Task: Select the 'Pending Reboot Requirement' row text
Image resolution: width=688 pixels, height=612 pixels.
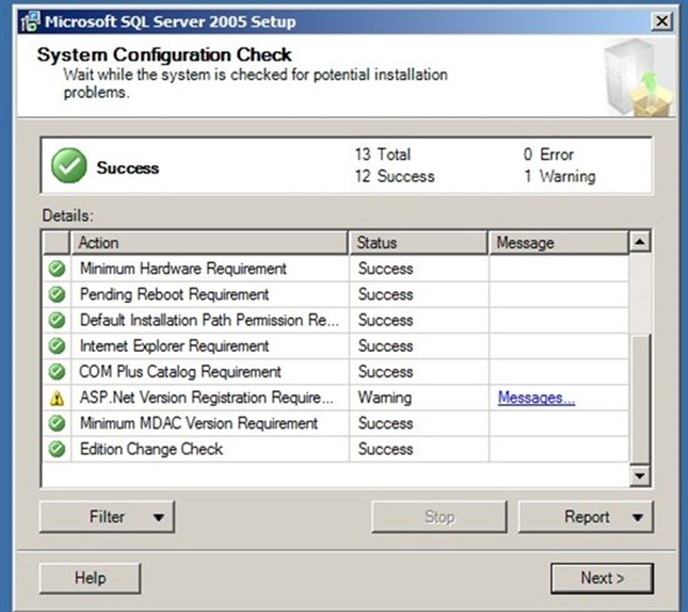Action: point(174,294)
